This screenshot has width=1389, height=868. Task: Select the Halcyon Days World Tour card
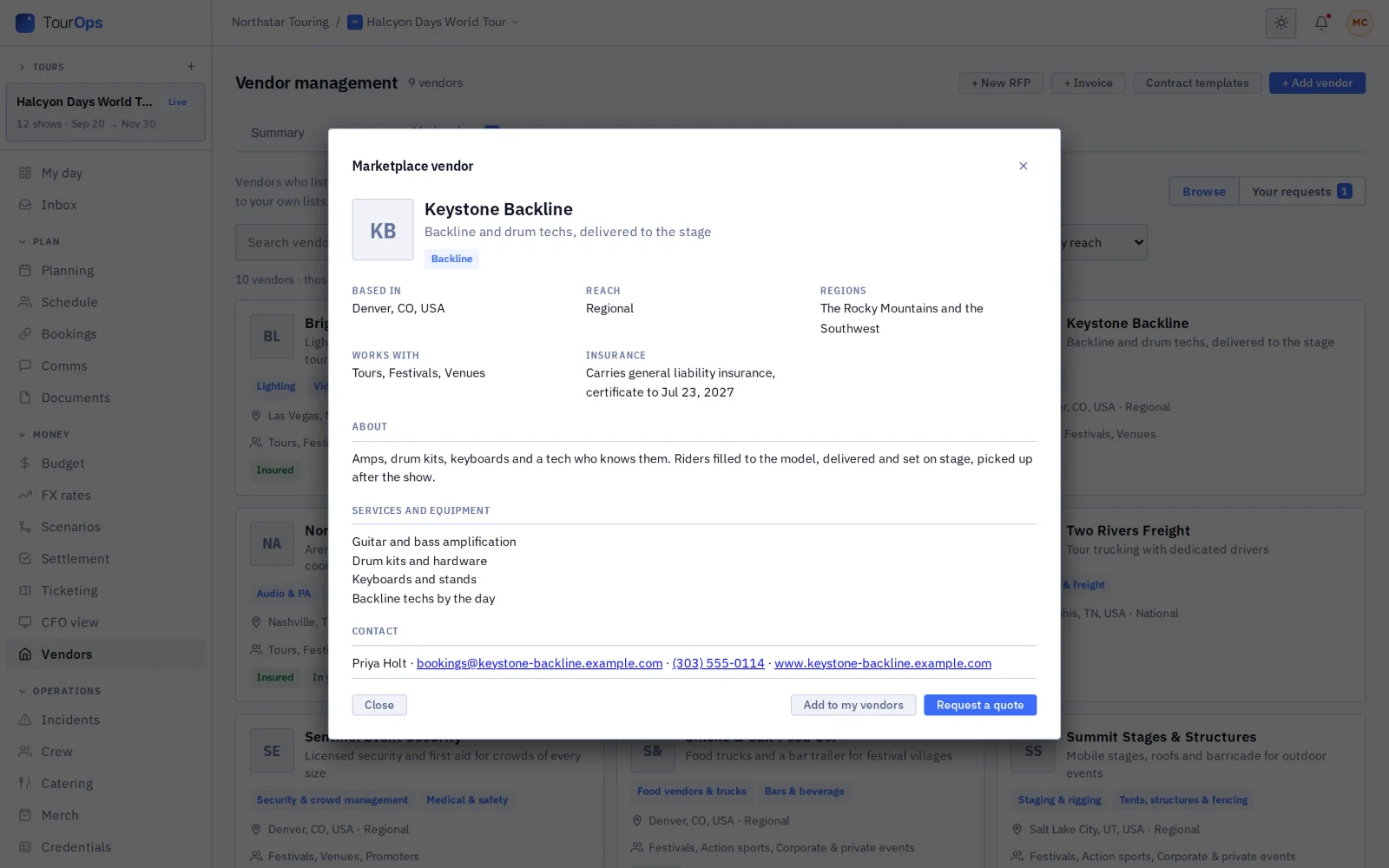coord(106,112)
